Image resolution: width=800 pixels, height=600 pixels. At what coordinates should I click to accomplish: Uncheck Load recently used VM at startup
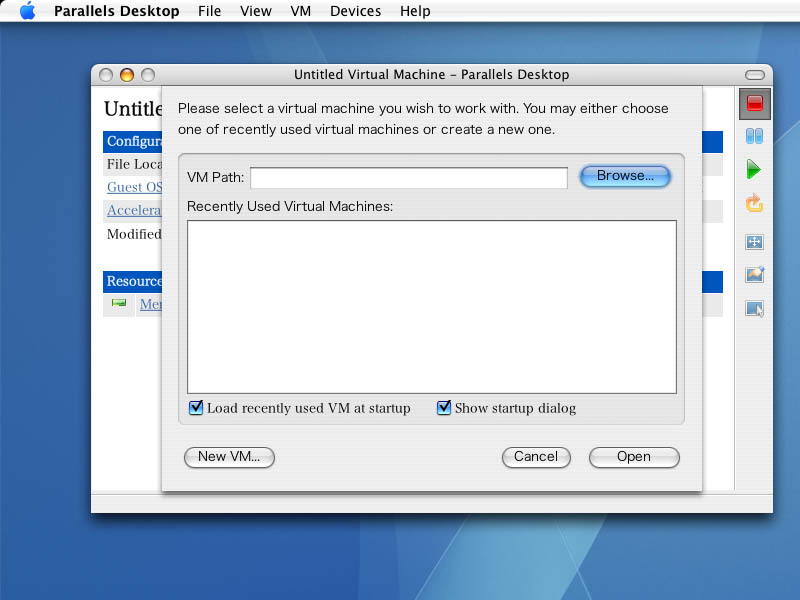tap(195, 408)
